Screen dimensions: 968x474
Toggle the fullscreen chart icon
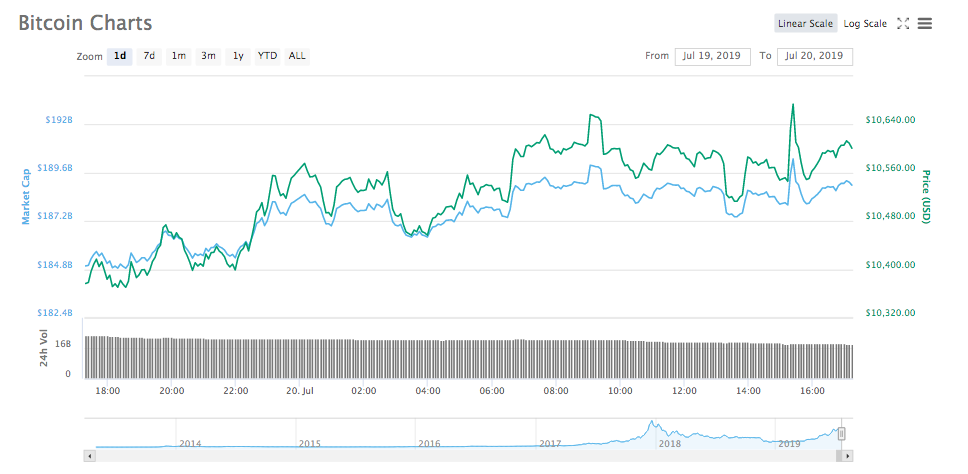[x=903, y=24]
